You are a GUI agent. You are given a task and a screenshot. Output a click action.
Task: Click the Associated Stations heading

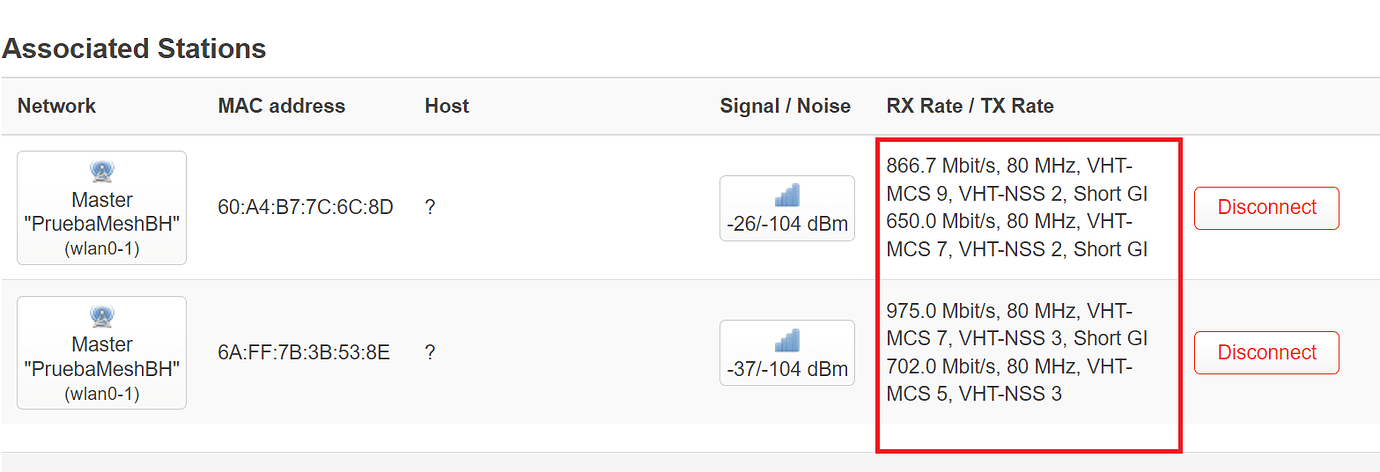point(134,48)
